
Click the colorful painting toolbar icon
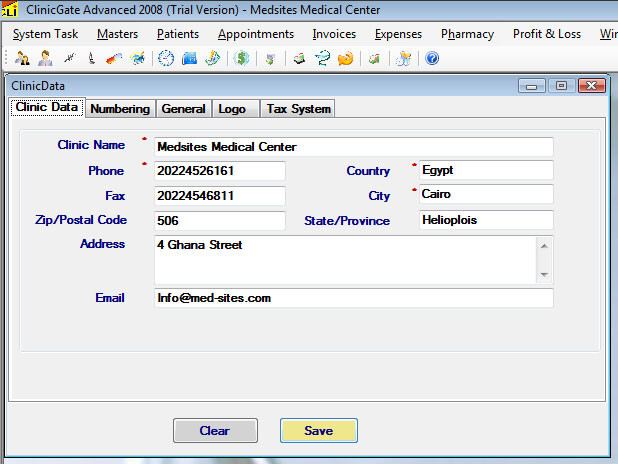(x=137, y=58)
